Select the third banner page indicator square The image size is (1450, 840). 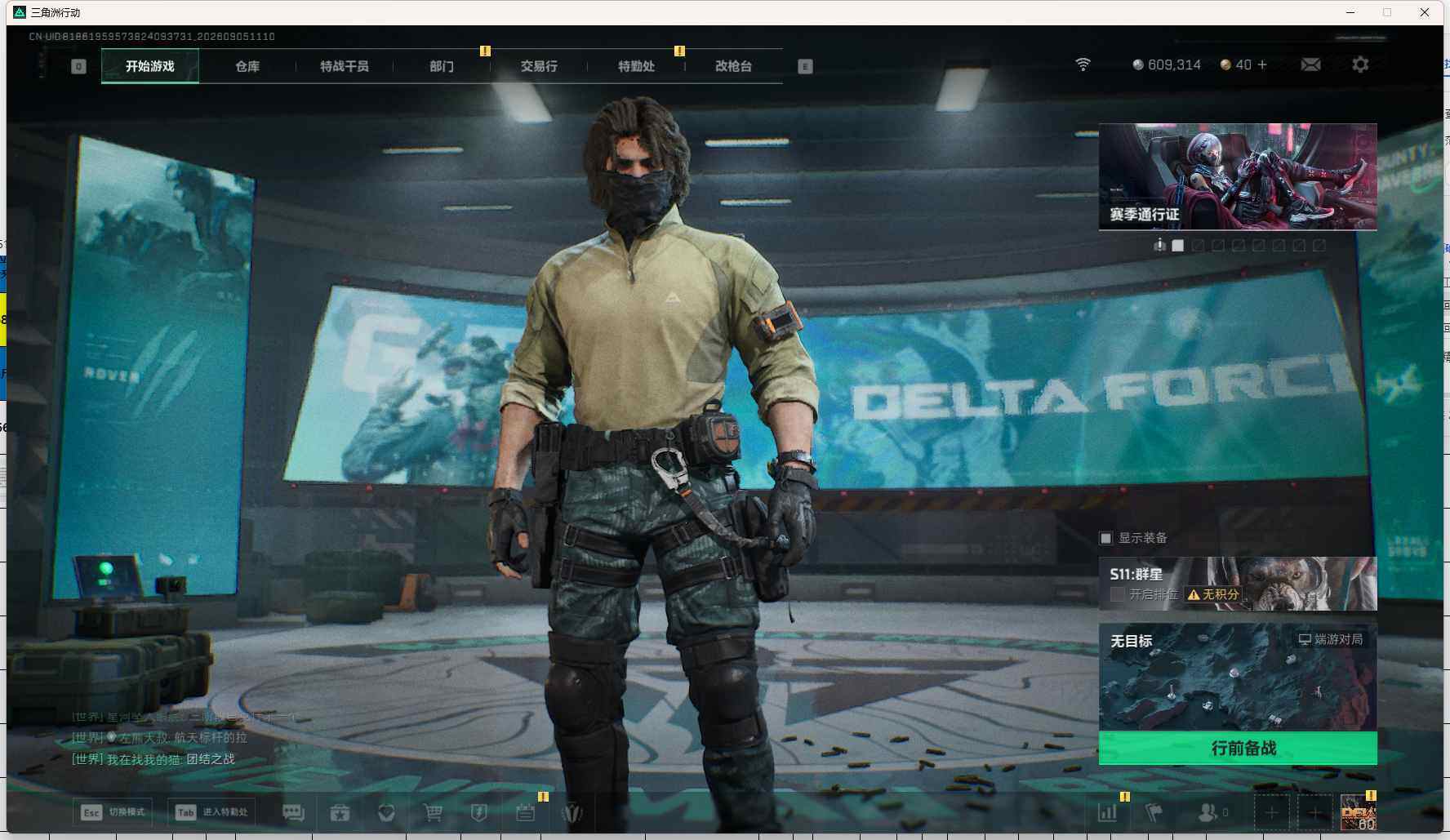pyautogui.click(x=1218, y=245)
